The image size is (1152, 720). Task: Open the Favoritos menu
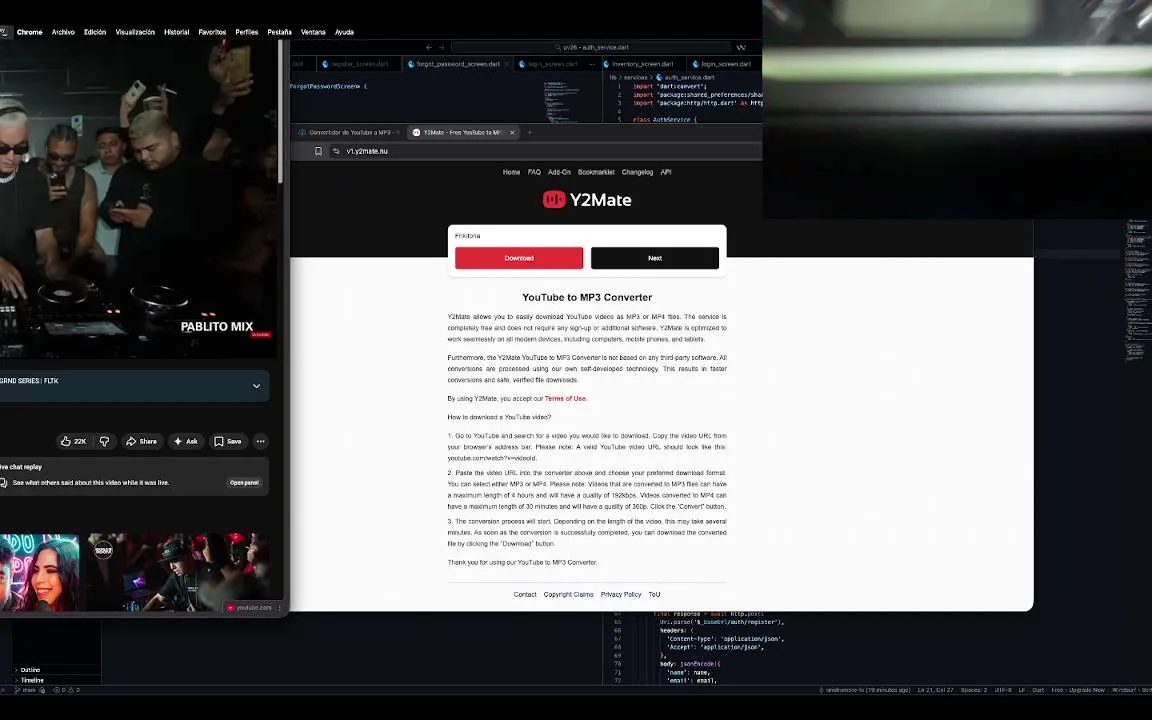click(212, 32)
